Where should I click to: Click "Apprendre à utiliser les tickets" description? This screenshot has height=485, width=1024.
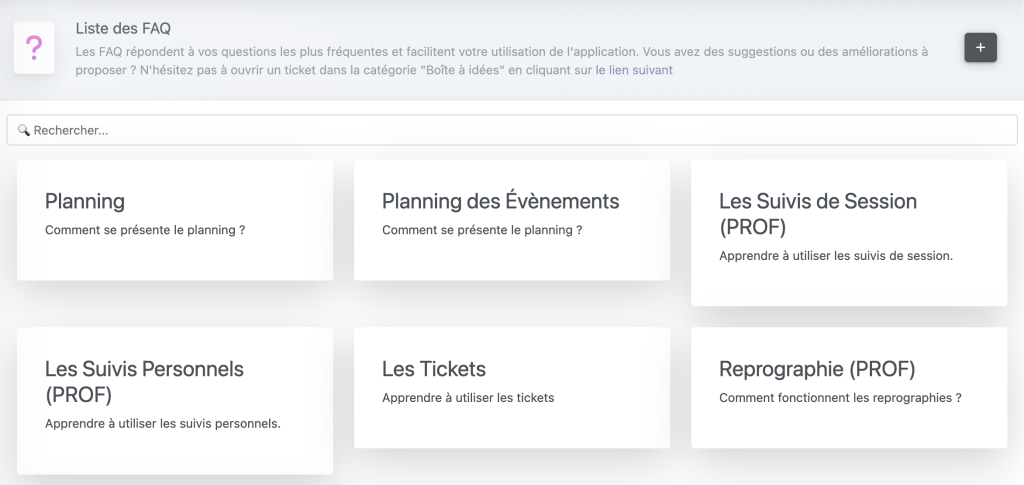click(x=468, y=398)
